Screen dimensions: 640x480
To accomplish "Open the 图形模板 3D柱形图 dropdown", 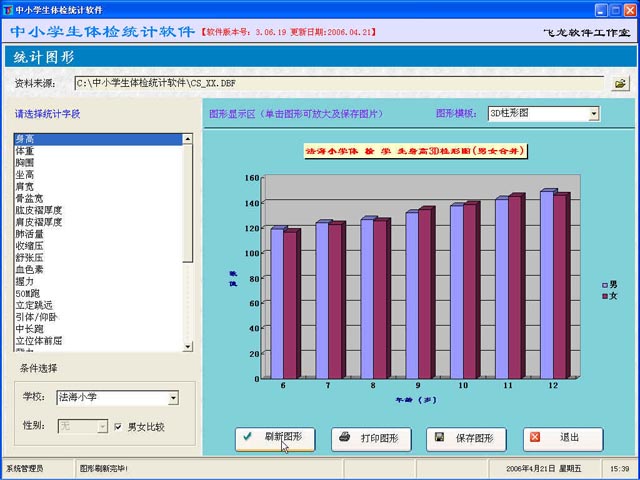I will (594, 114).
